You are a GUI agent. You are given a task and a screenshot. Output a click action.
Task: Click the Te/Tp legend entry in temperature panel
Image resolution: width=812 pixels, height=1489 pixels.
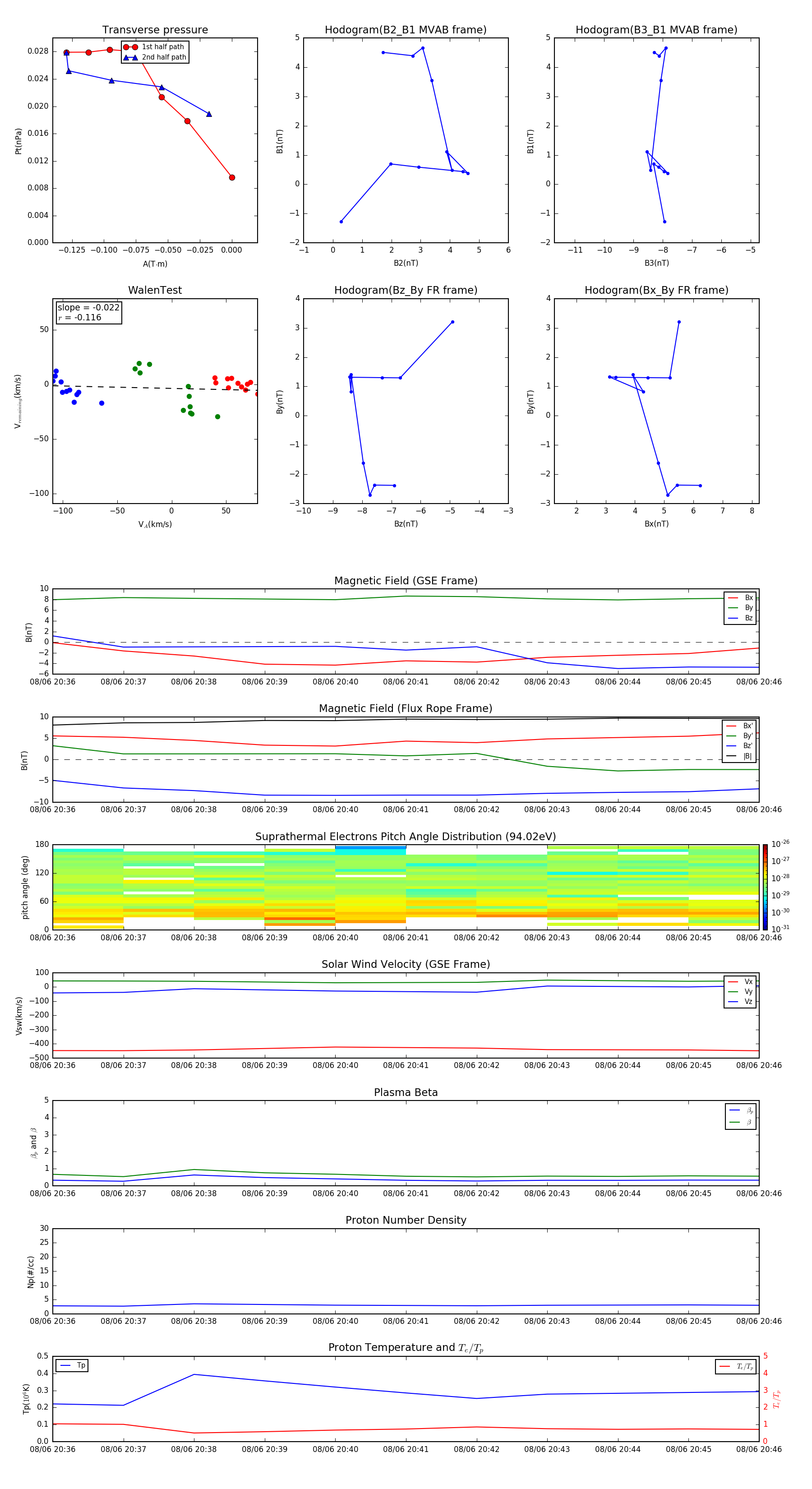(x=736, y=1366)
